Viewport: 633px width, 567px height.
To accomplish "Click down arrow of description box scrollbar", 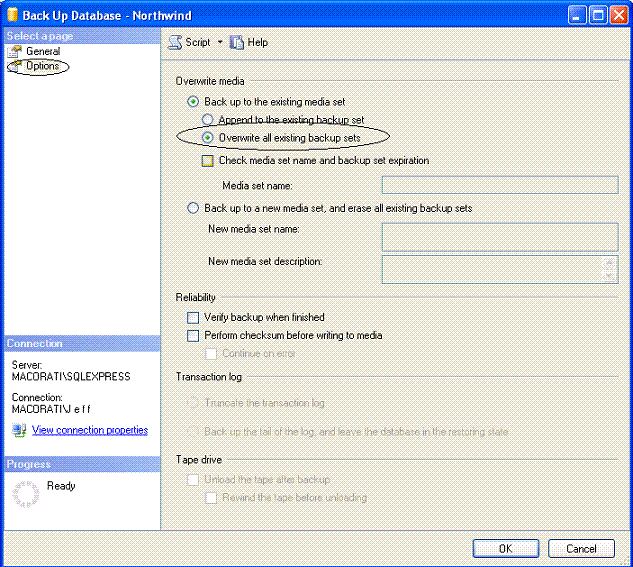I will click(609, 276).
